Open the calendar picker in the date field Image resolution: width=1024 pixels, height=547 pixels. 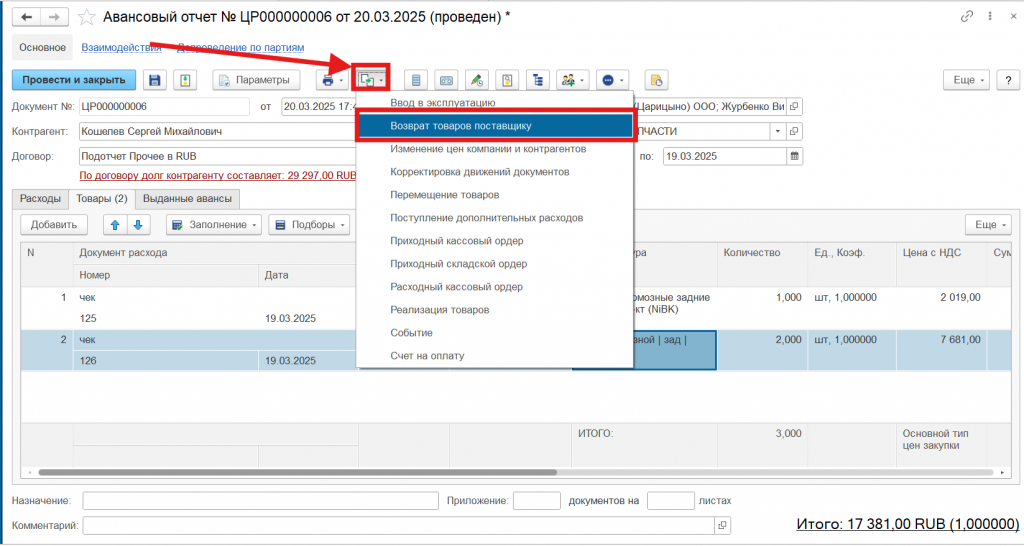pos(795,156)
